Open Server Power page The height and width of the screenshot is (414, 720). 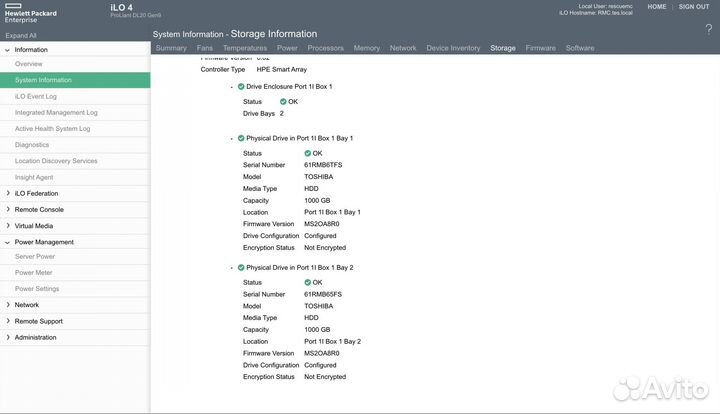75,256
